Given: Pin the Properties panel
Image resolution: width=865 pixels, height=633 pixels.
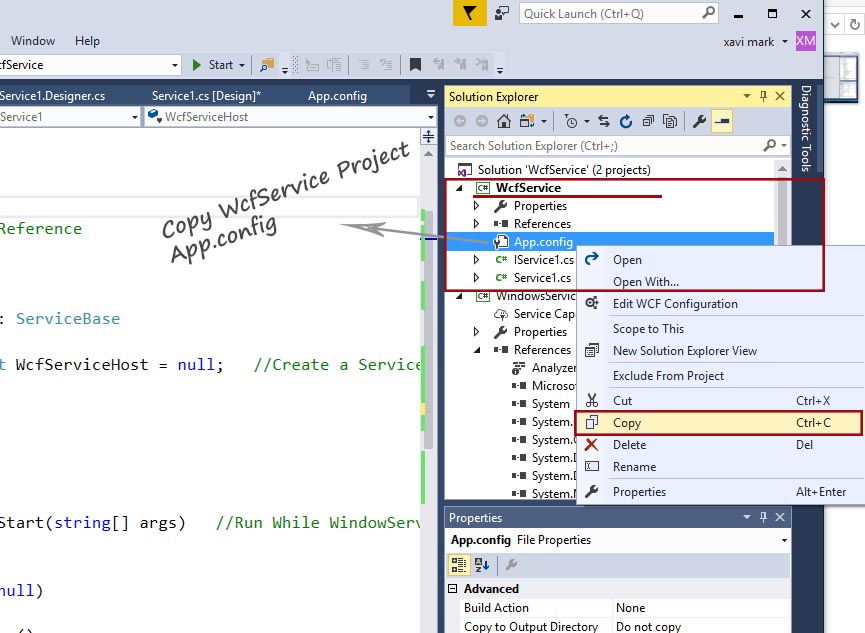Looking at the screenshot, I should click(x=763, y=517).
